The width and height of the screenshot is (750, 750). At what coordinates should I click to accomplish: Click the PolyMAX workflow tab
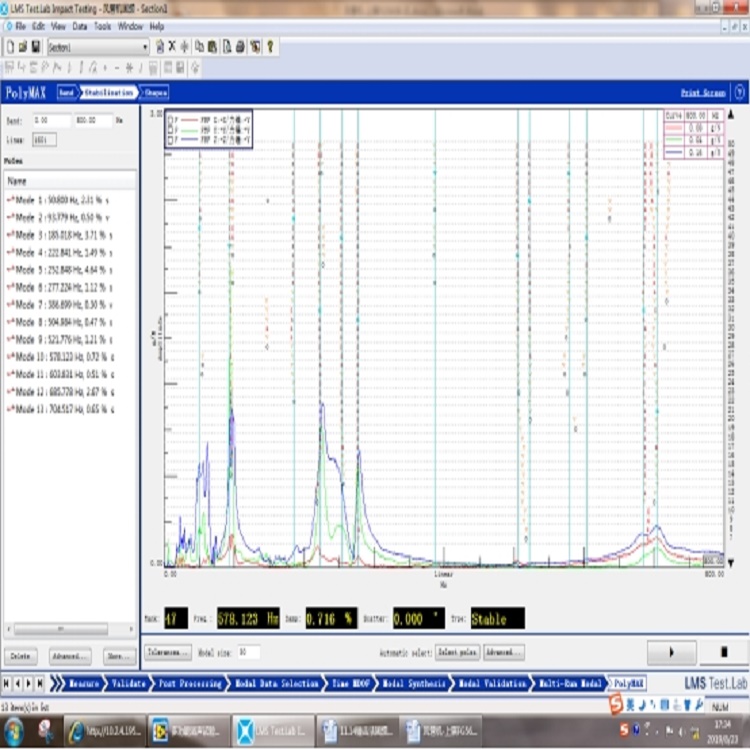(x=628, y=684)
